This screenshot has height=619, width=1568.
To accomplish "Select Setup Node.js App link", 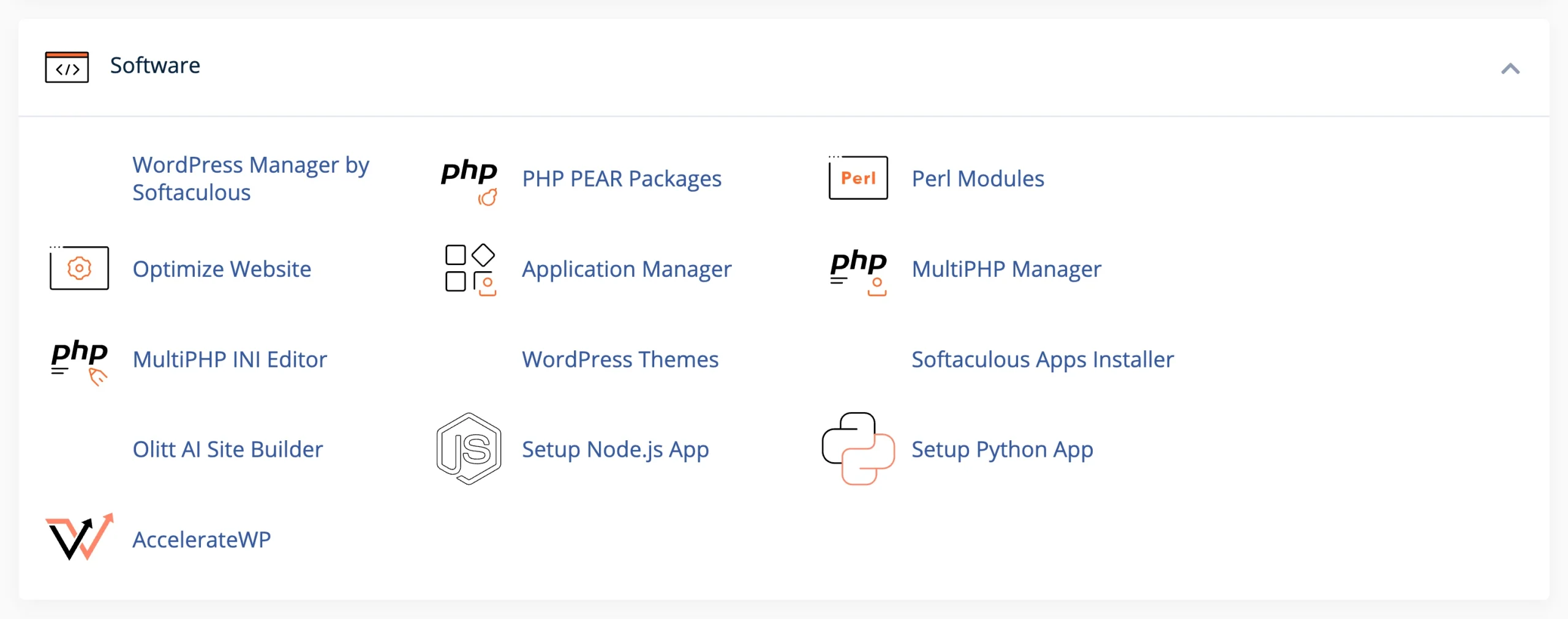I will (616, 449).
